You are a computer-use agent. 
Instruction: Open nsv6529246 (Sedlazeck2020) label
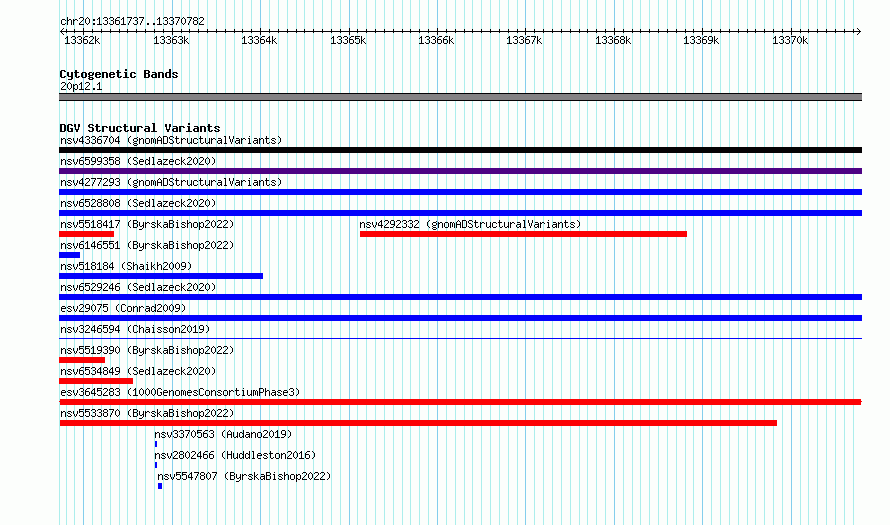[x=138, y=287]
